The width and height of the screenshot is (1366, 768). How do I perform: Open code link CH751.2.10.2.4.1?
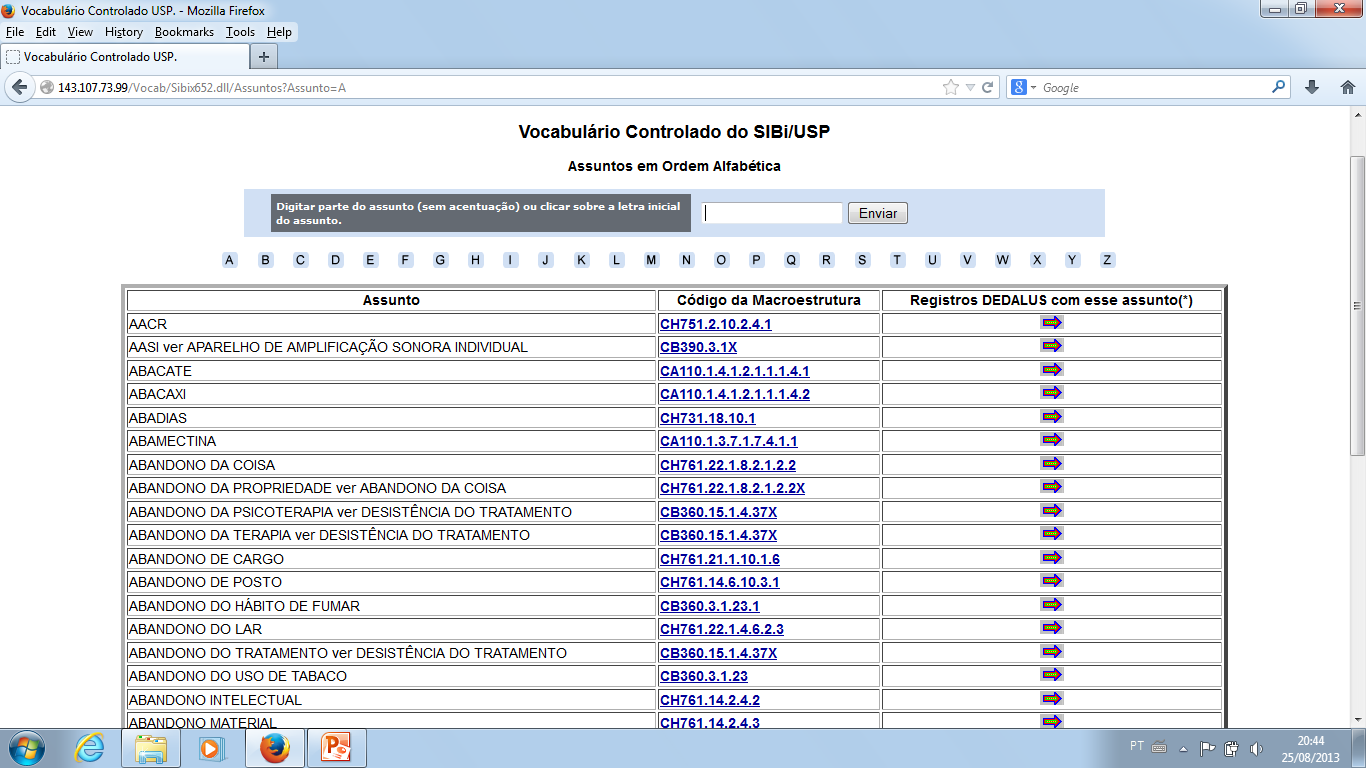715,324
